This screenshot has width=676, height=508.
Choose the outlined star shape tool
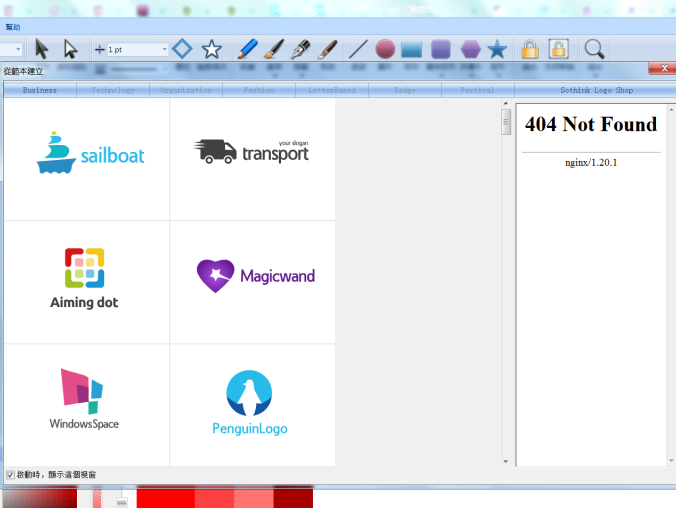(211, 49)
